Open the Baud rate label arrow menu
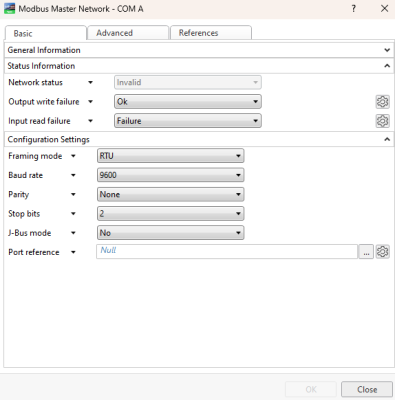This screenshot has width=395, height=400. pyautogui.click(x=73, y=175)
